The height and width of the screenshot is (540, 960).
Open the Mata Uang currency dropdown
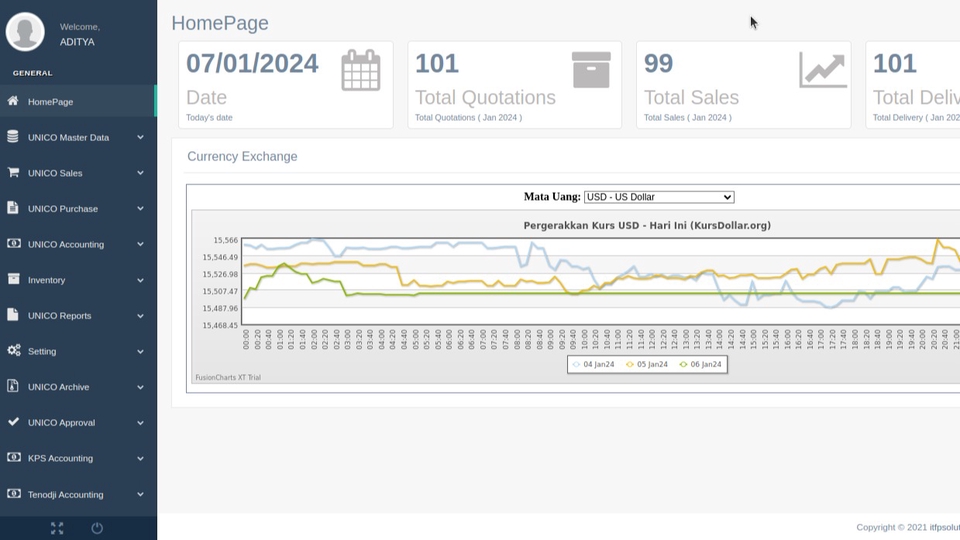[659, 197]
